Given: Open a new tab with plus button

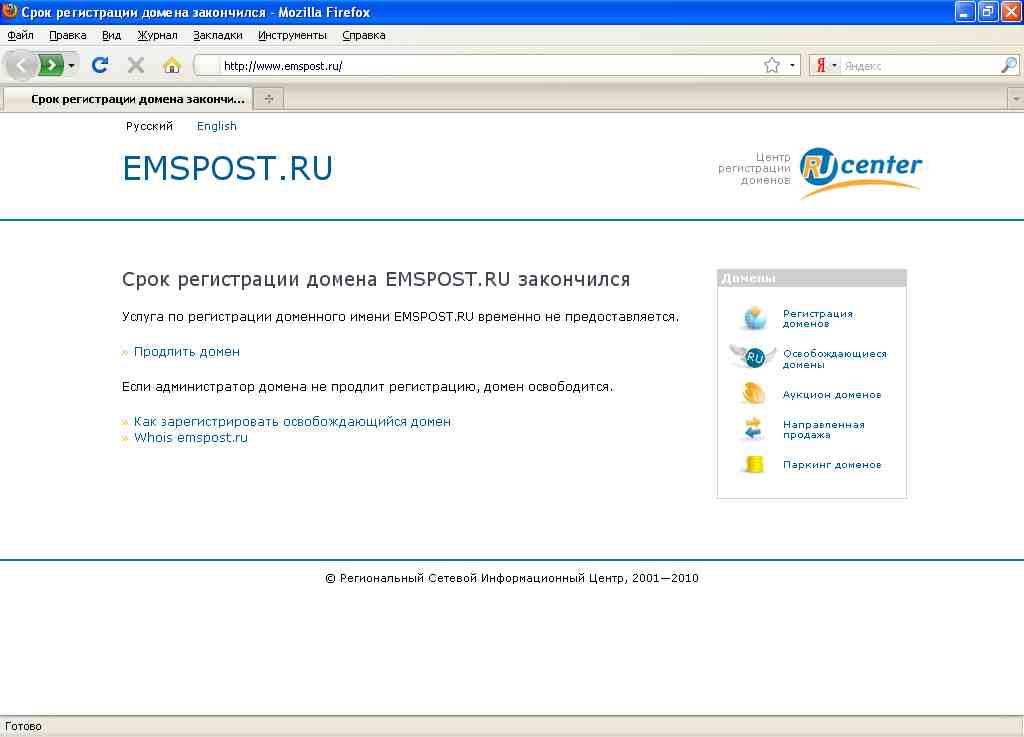Looking at the screenshot, I should (268, 99).
